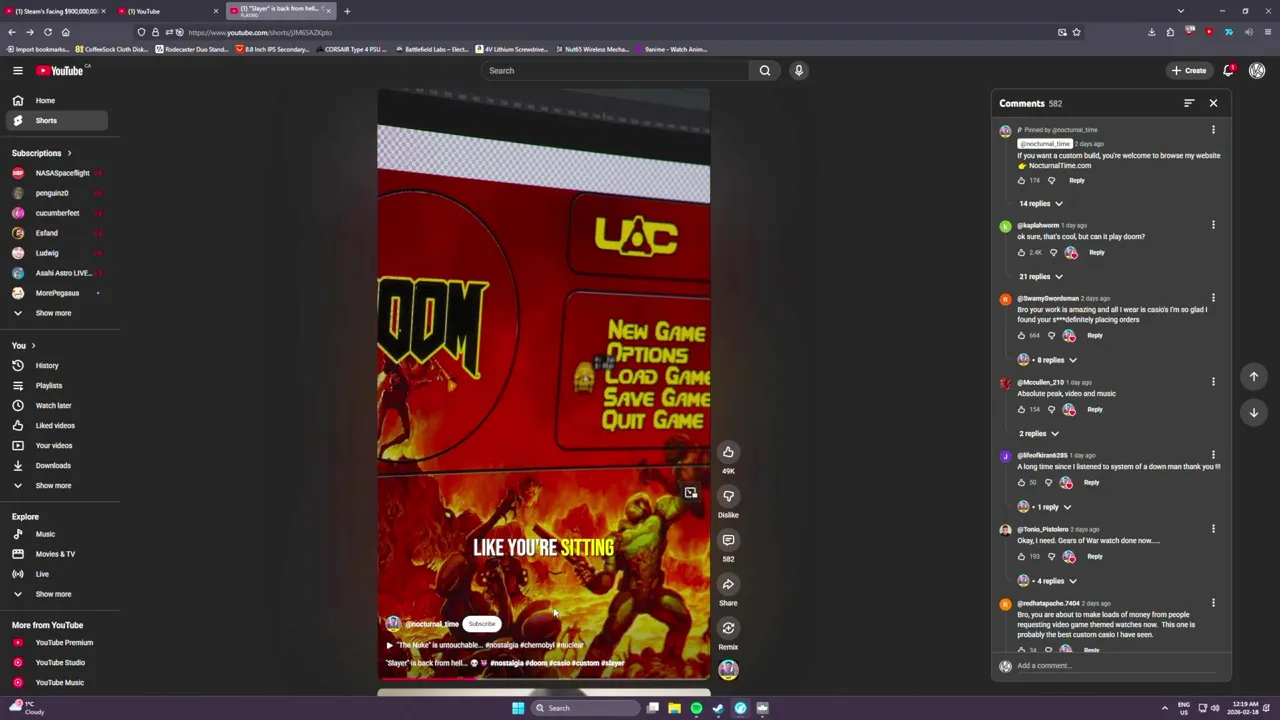Viewport: 1280px width, 720px height.
Task: Expand 1 reply under @lifeofkiran6285
Action: 1045,507
